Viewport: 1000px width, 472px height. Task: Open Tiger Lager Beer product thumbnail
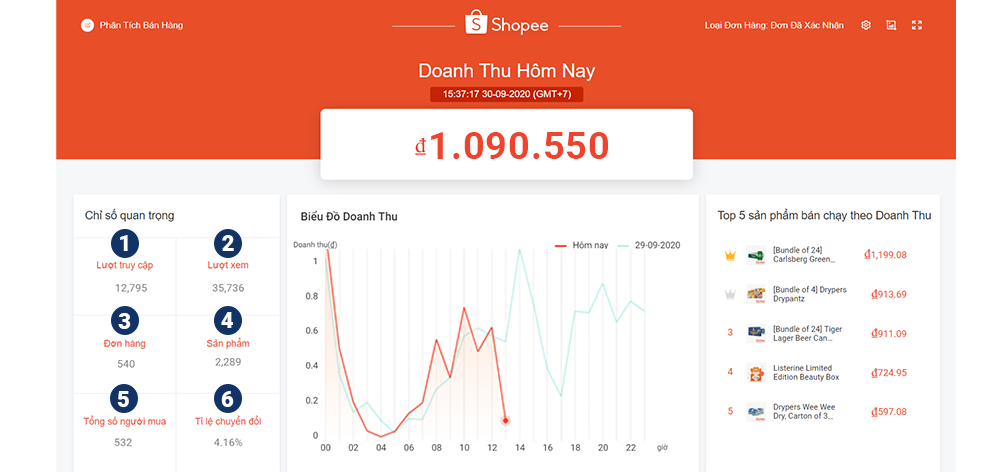(x=756, y=333)
